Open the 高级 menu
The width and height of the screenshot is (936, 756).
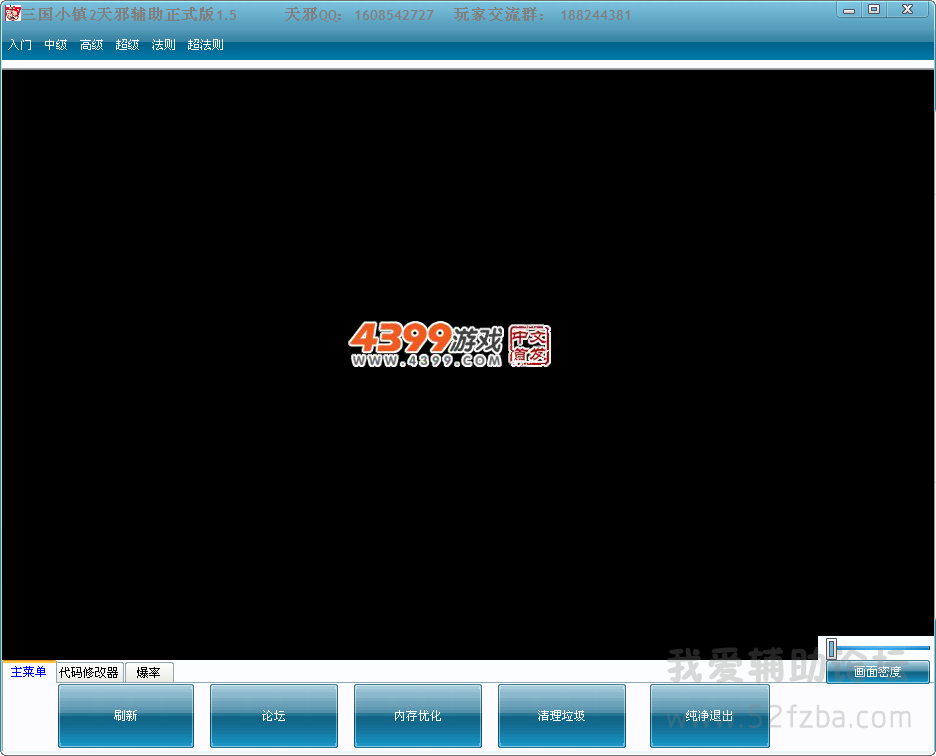(x=91, y=45)
